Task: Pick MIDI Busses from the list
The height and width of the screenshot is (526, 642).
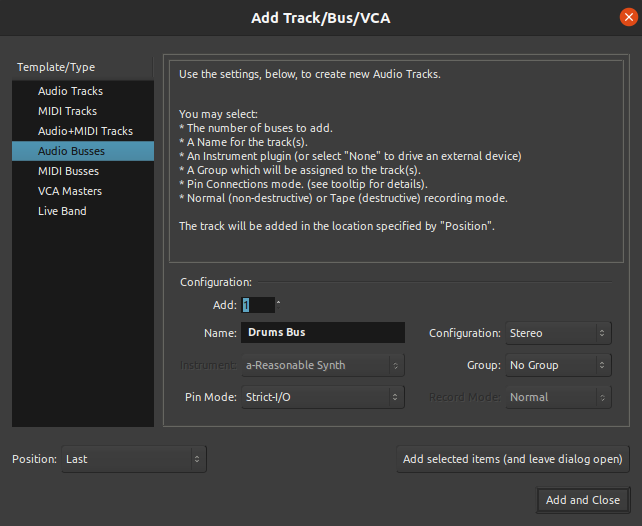Action: point(68,171)
